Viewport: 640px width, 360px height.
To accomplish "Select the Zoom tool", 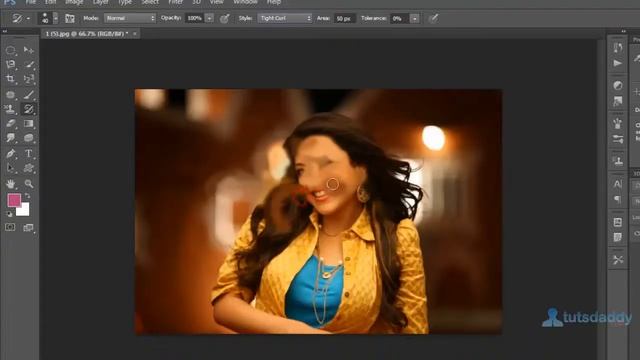I will point(29,184).
